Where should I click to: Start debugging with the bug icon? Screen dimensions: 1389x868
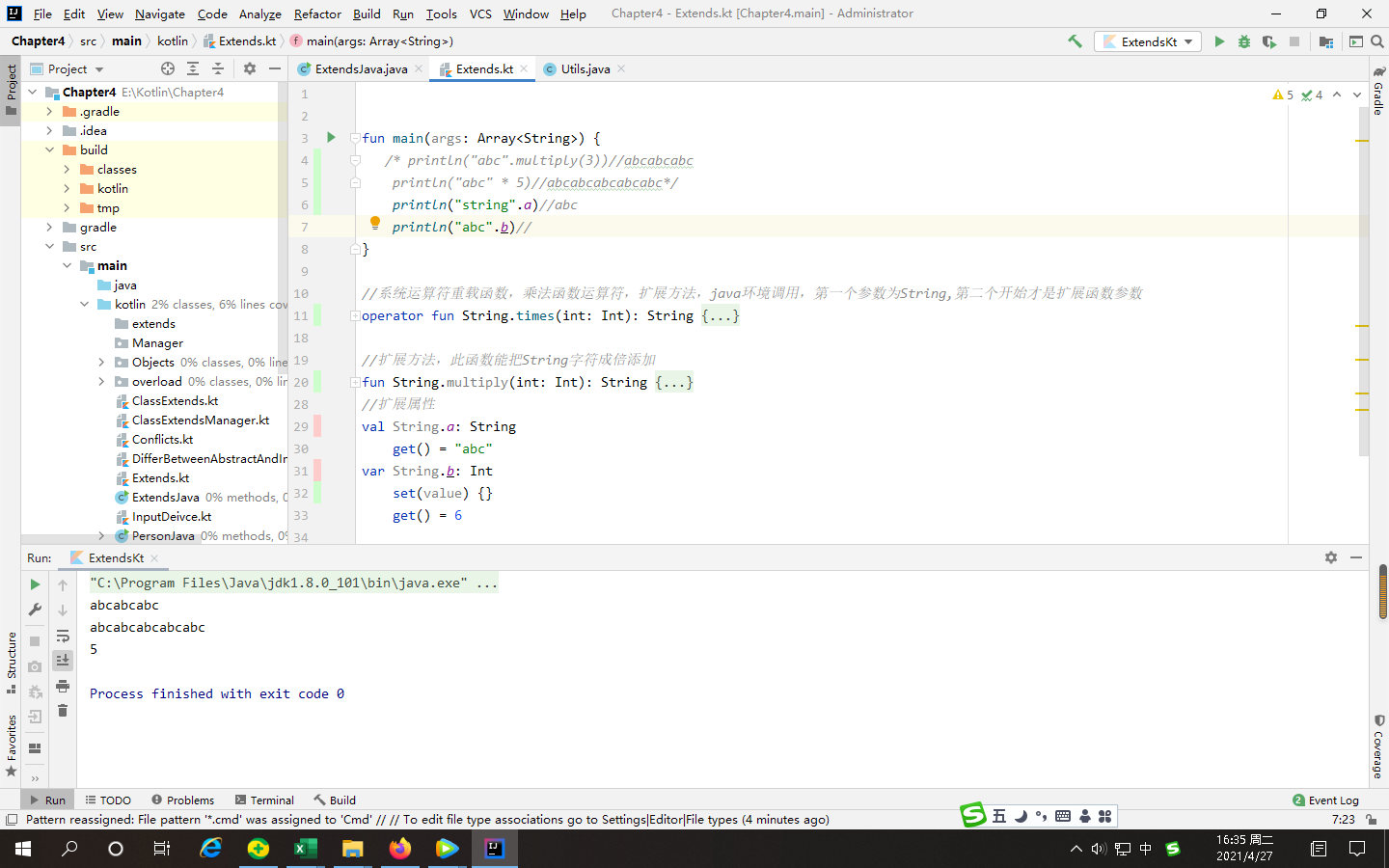click(x=1244, y=41)
